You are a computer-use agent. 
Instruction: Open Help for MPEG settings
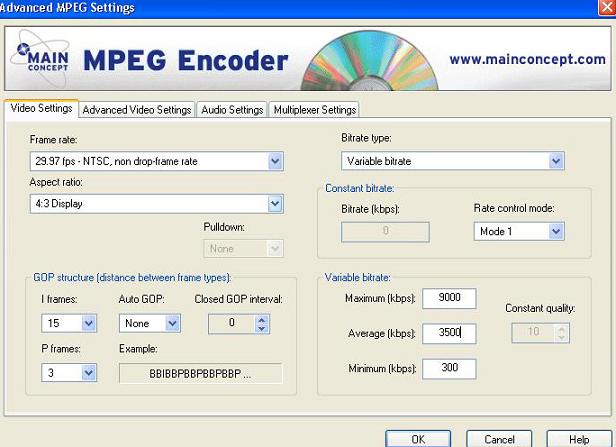coord(579,439)
